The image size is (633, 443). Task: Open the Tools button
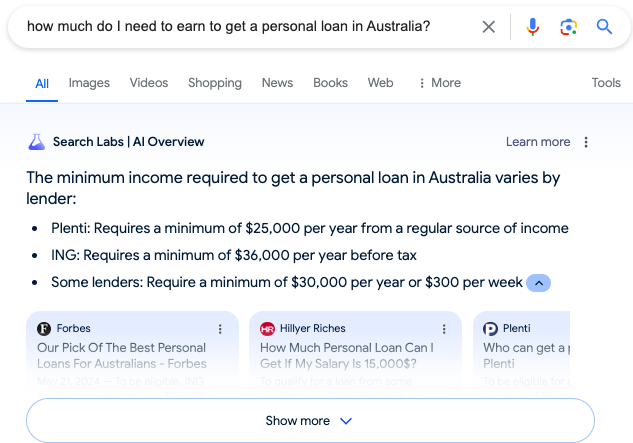[x=606, y=83]
